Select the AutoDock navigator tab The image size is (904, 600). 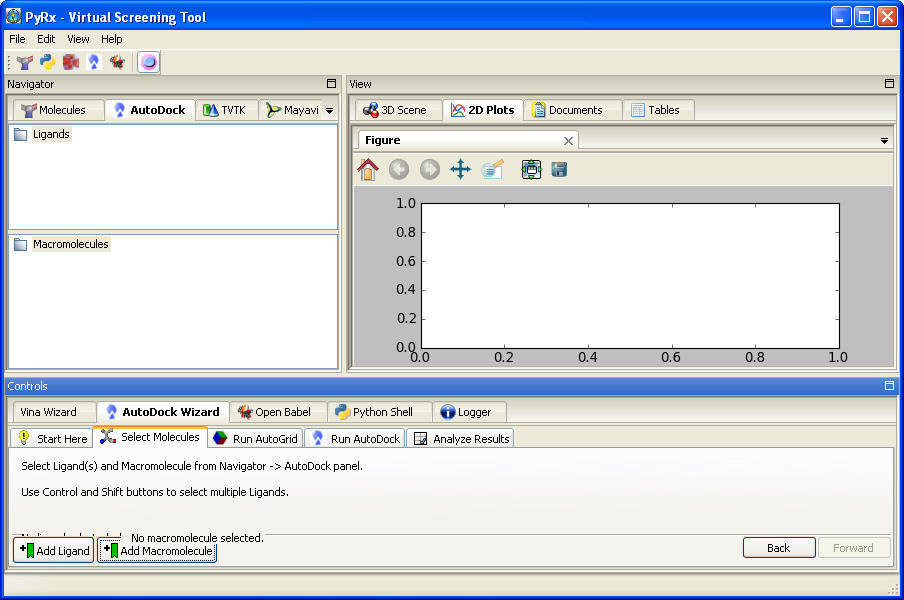(150, 110)
